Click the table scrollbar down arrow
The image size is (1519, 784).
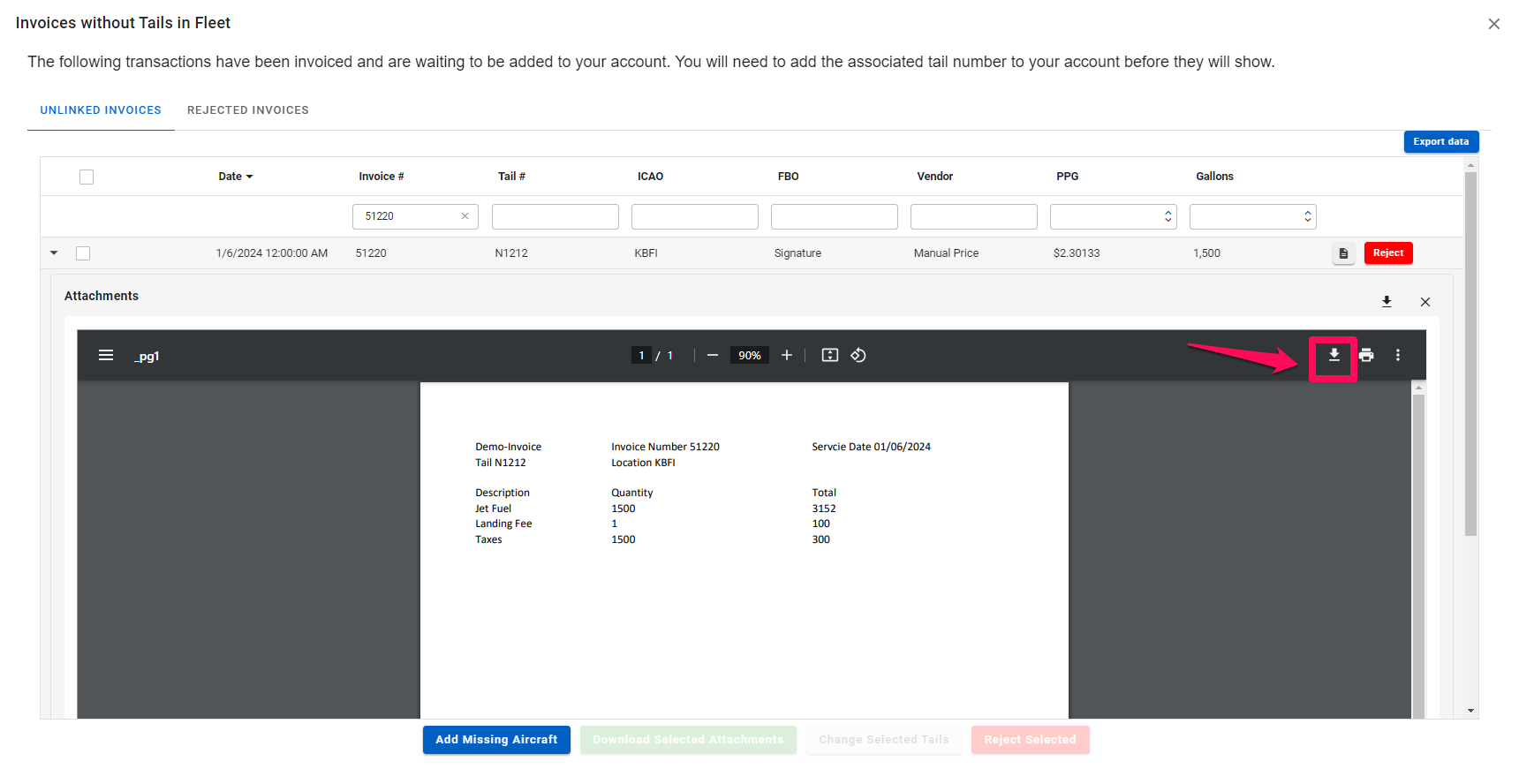(x=1470, y=711)
